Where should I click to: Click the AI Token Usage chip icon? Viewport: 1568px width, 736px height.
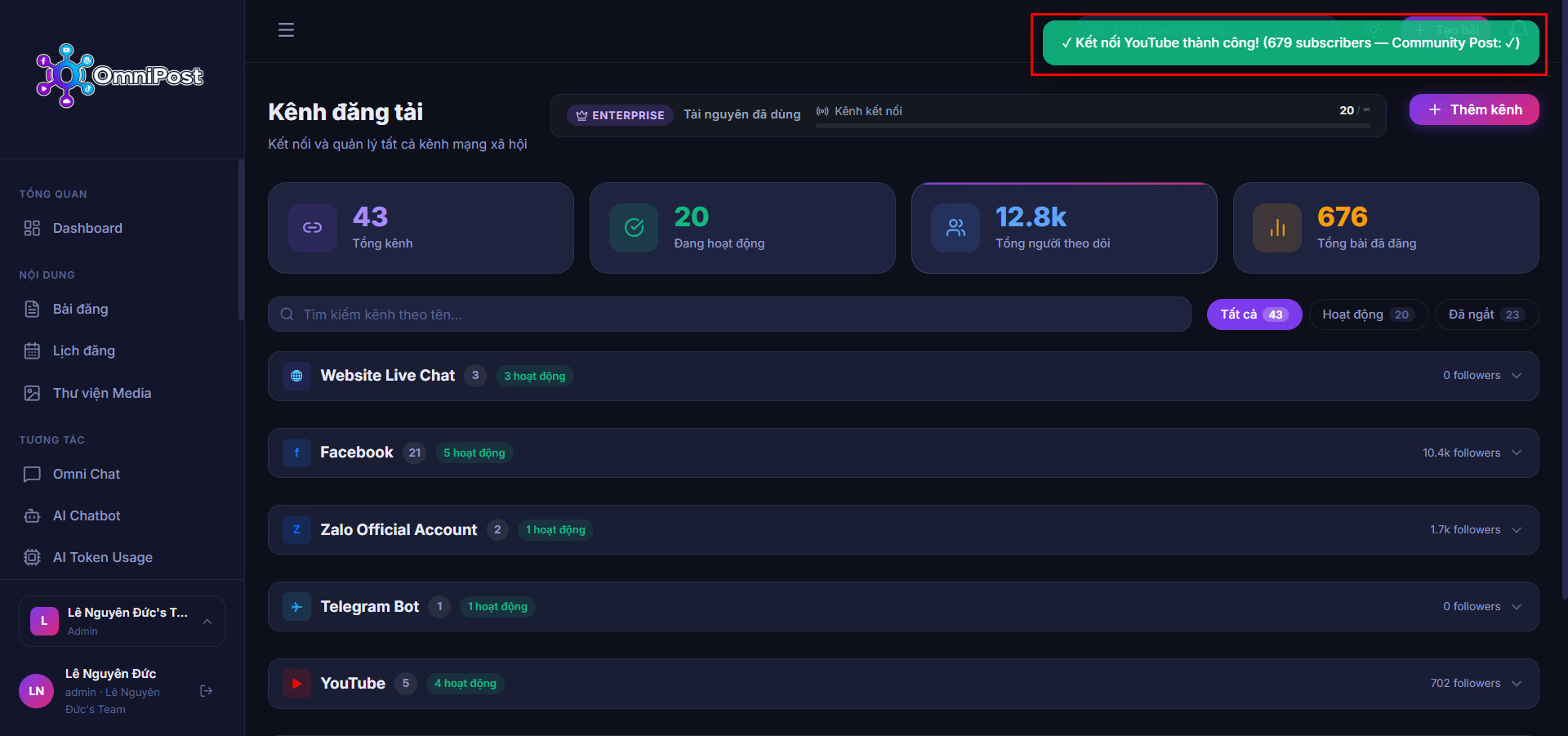pyautogui.click(x=32, y=557)
